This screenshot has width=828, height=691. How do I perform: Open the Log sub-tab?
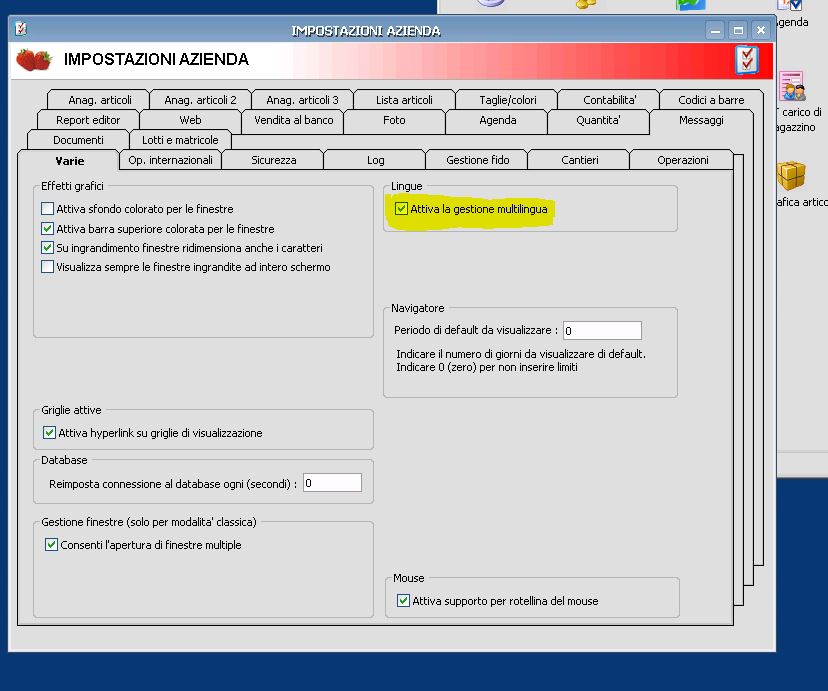(375, 160)
